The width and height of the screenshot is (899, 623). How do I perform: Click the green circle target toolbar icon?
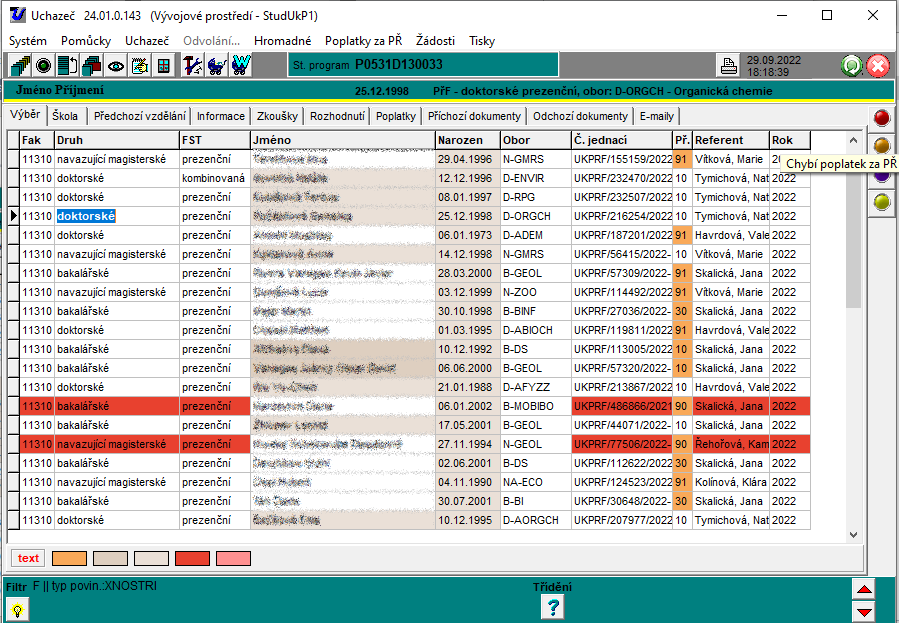[x=43, y=66]
